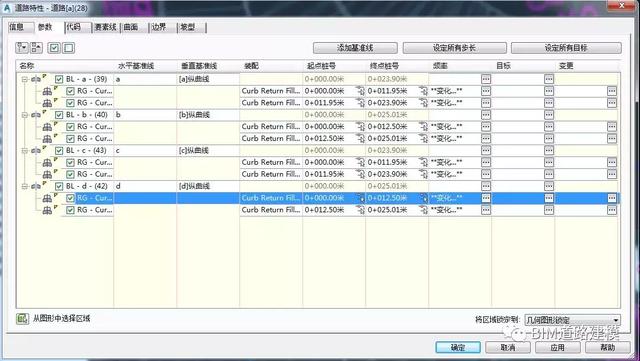Image resolution: width=640 pixels, height=361 pixels.
Task: Toggle the BL - c - (43) baseline checkbox
Action: click(59, 151)
